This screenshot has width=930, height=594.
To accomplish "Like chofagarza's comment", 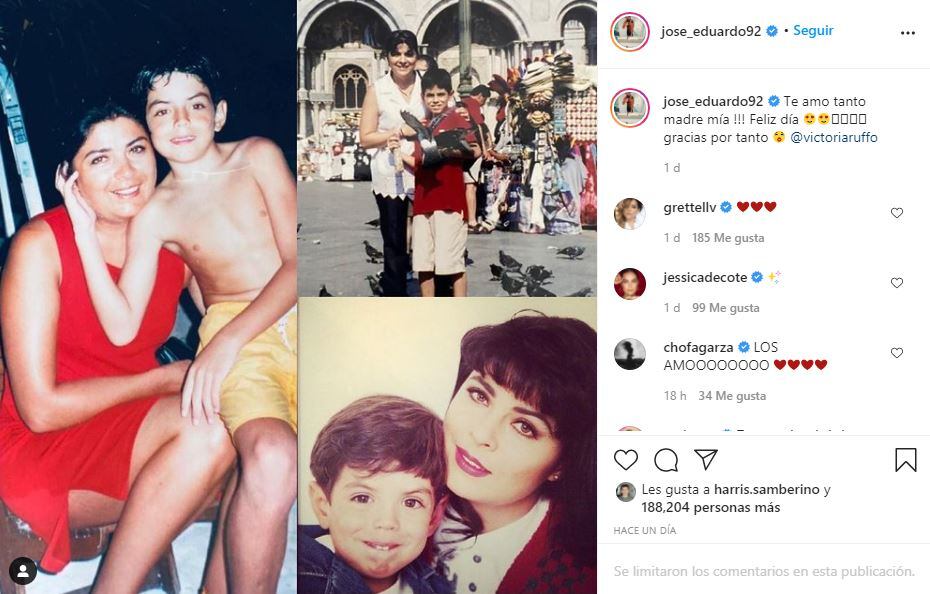I will point(897,353).
